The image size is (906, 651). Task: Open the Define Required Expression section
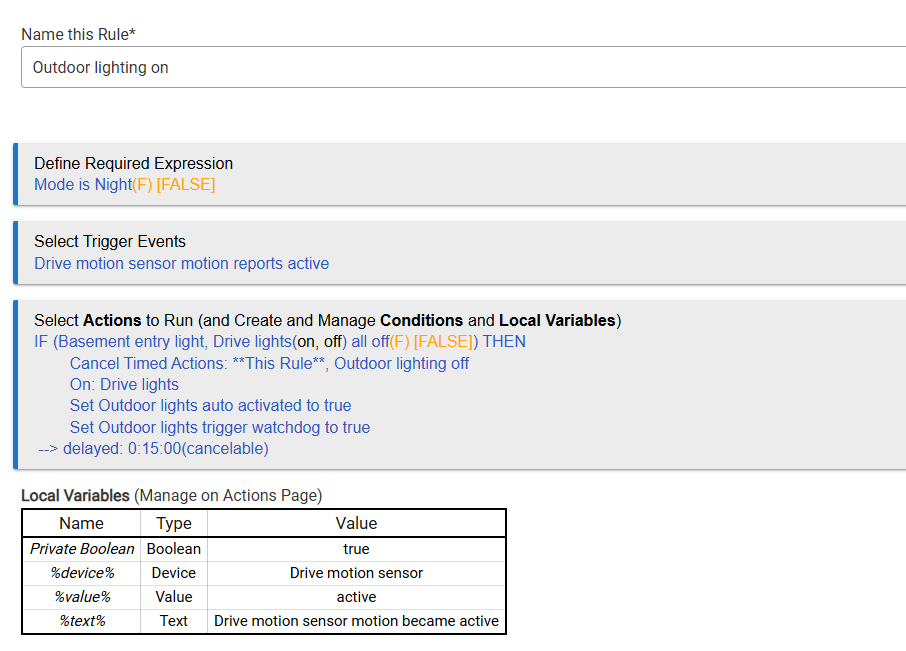133,163
